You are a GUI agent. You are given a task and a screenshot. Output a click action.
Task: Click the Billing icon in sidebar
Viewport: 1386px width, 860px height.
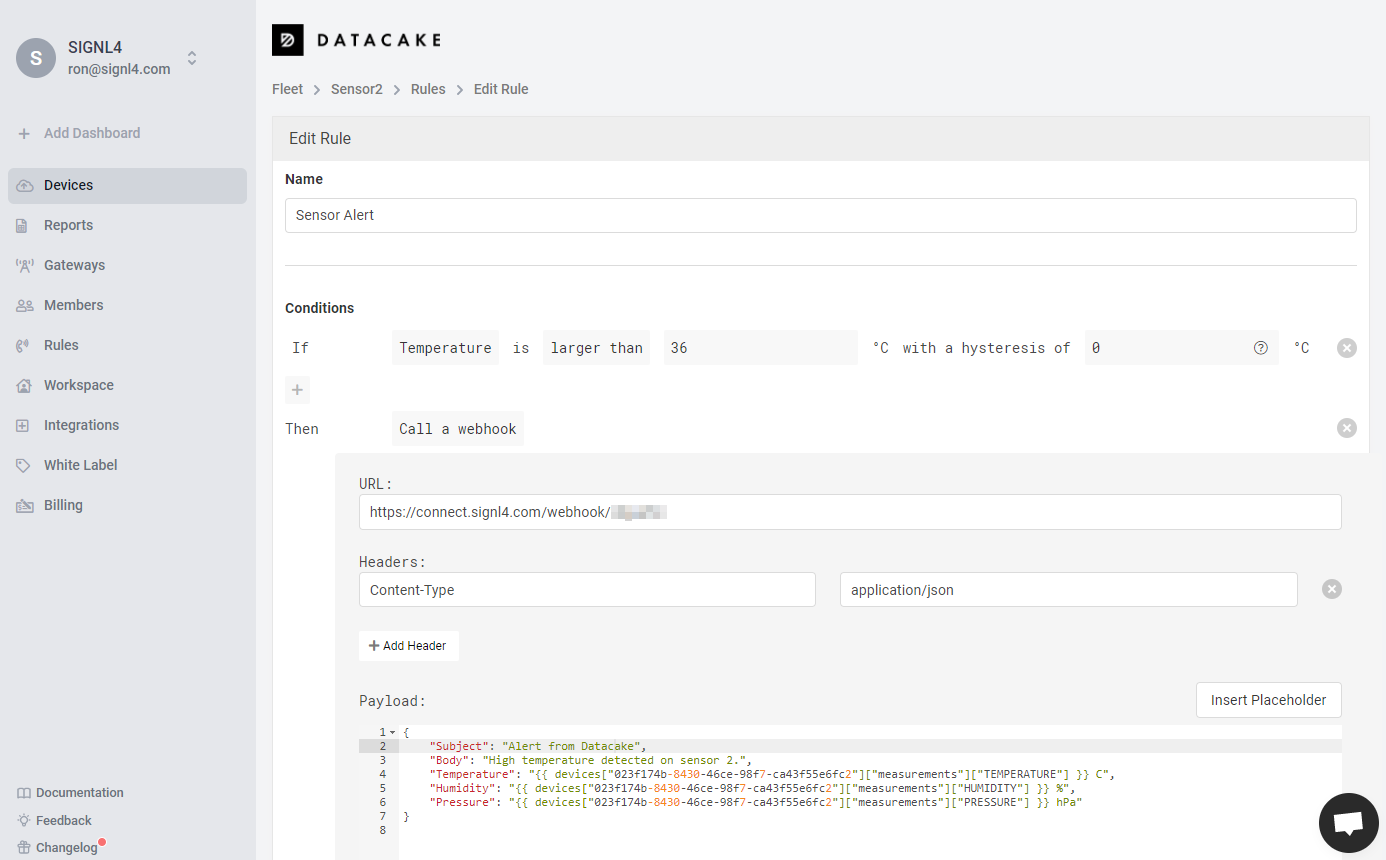point(24,505)
